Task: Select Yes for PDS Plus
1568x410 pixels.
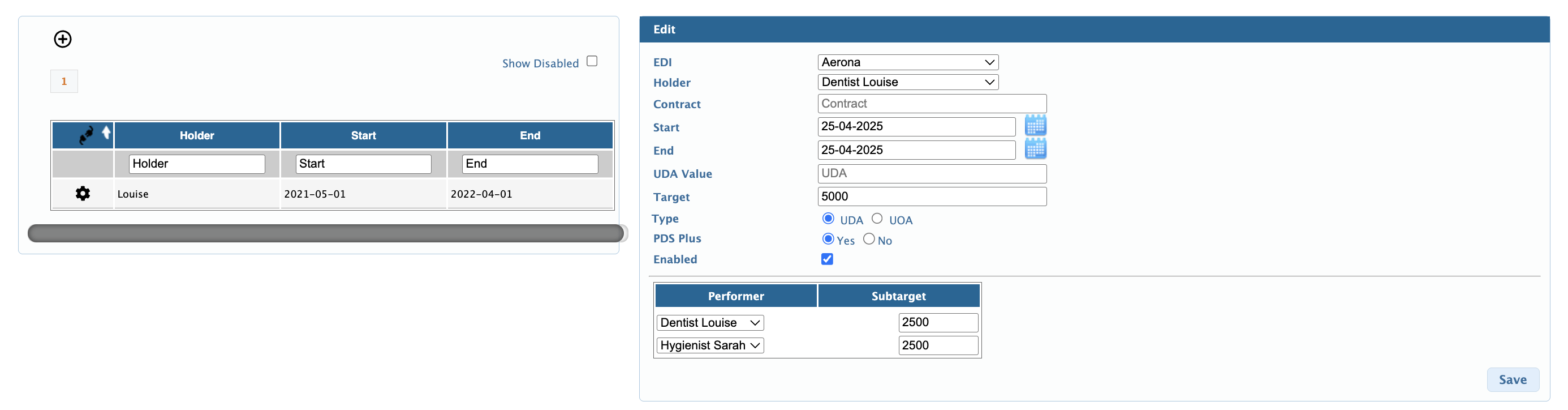Action: [828, 239]
